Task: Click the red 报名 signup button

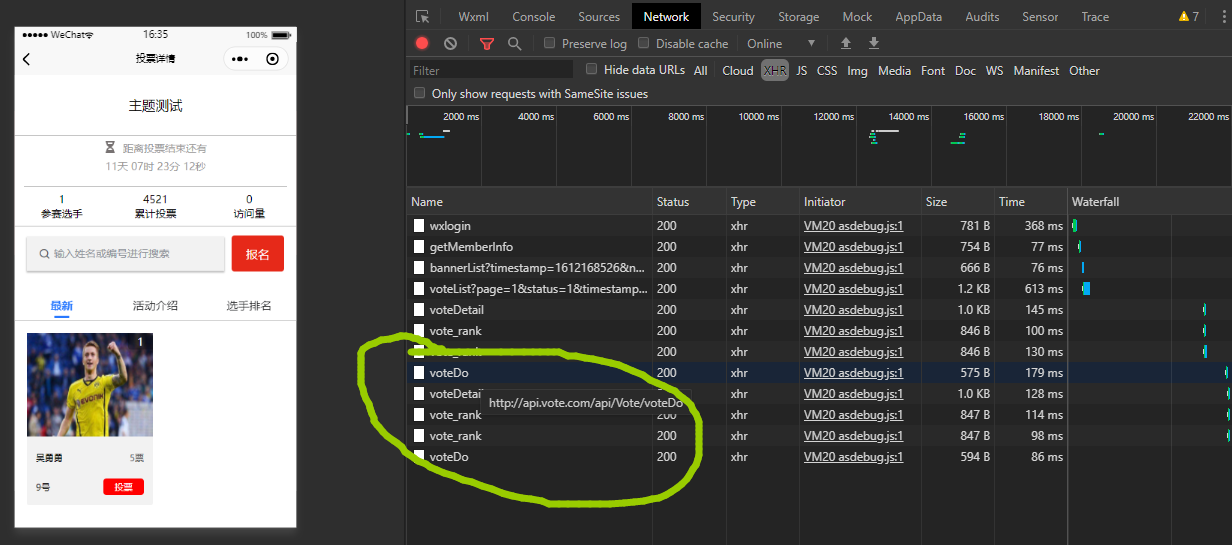Action: tap(258, 254)
